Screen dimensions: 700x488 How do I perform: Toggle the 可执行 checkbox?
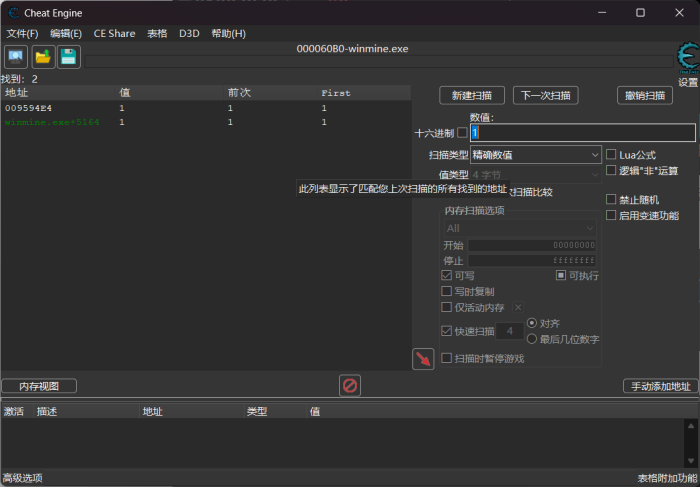pyautogui.click(x=561, y=275)
